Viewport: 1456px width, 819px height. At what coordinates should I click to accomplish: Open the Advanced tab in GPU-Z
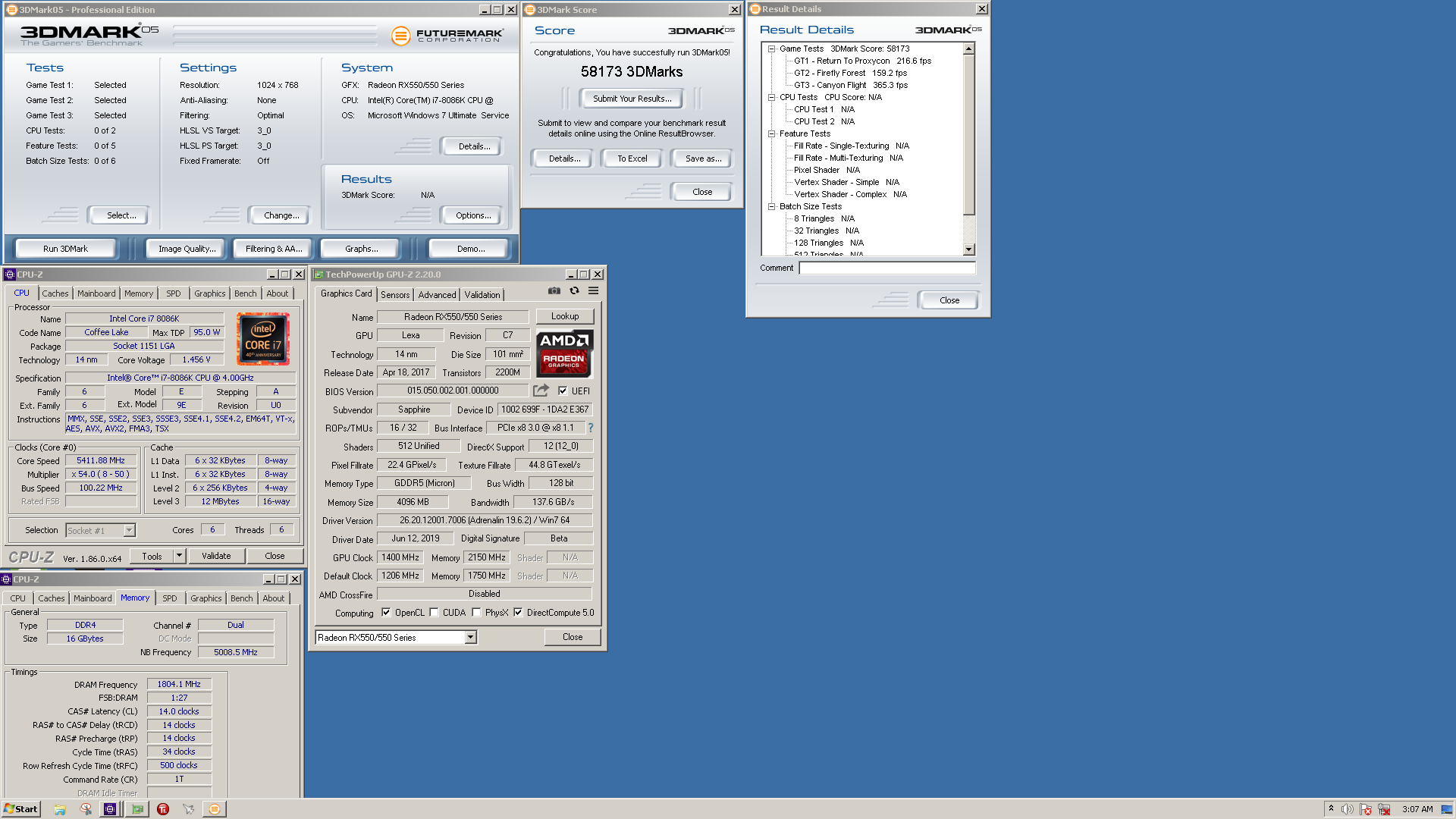point(437,294)
